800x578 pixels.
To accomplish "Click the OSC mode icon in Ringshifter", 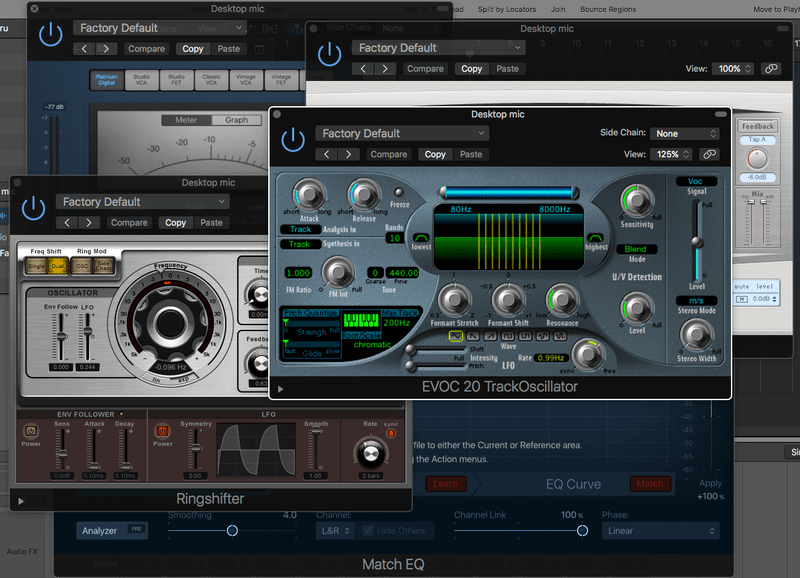I will point(81,266).
